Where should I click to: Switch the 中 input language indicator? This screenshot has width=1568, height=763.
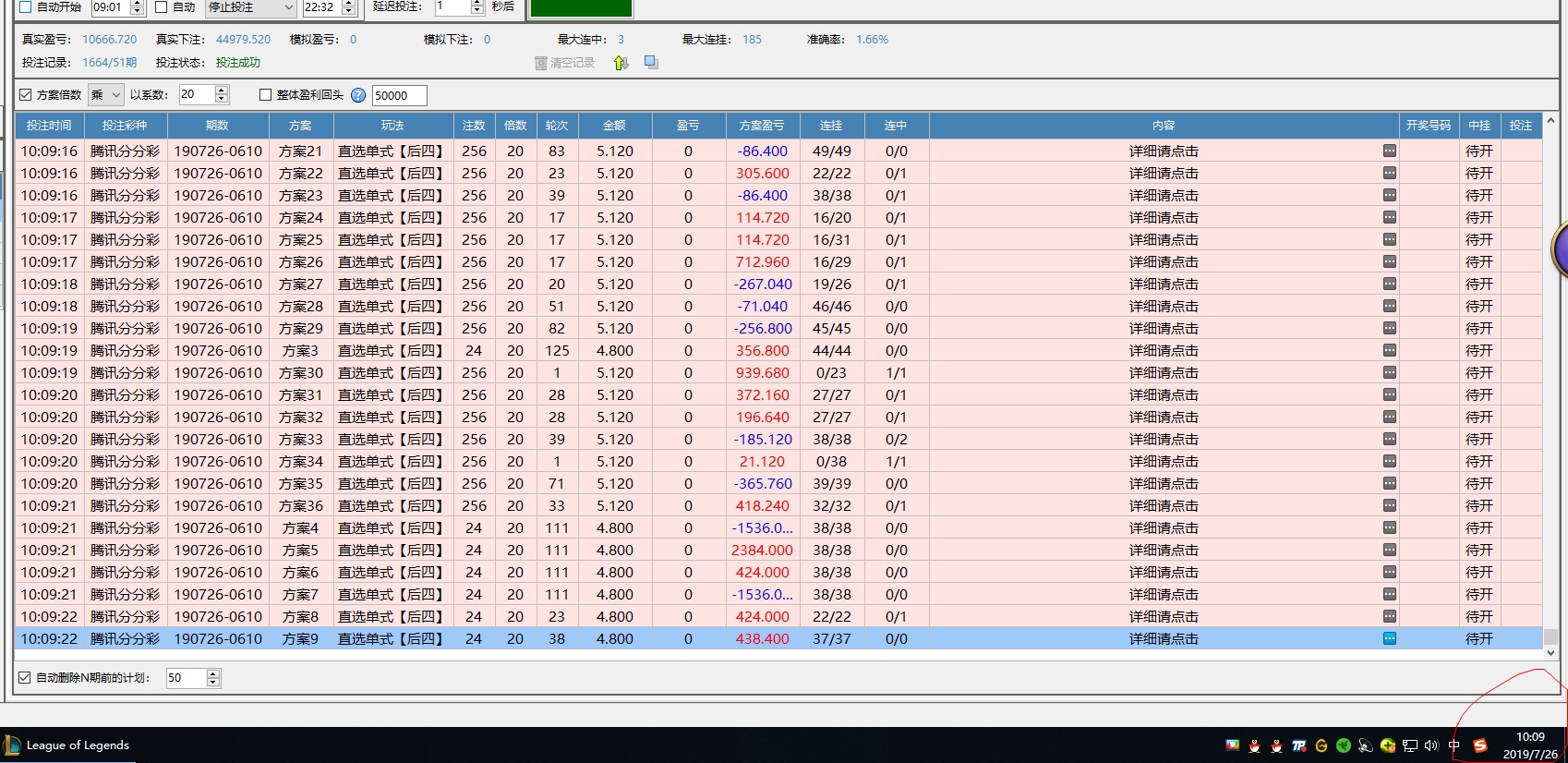[1454, 745]
